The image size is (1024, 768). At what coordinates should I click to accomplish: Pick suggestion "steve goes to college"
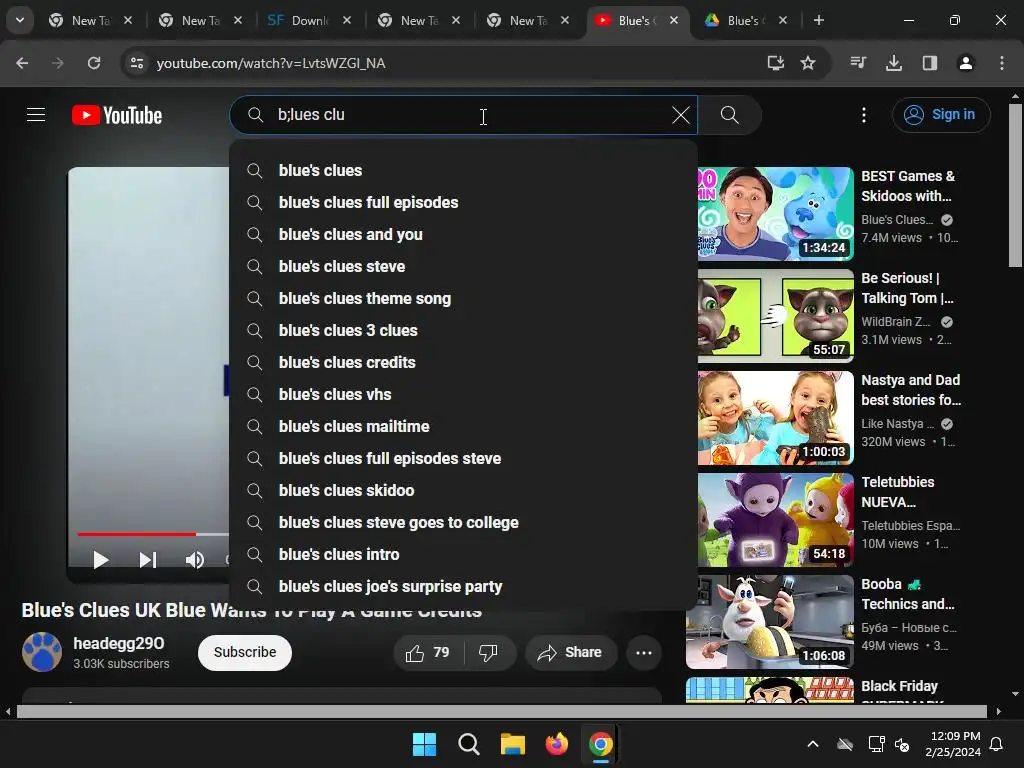pyautogui.click(x=464, y=522)
